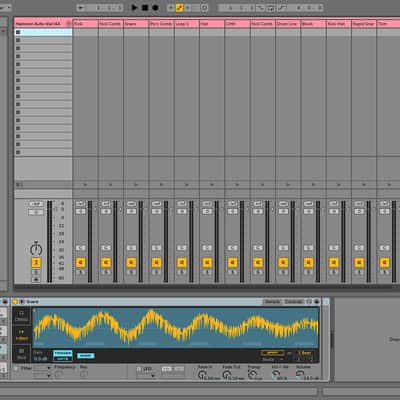This screenshot has width=400, height=400.
Task: Click the Fade Out knob
Action: [x=227, y=375]
